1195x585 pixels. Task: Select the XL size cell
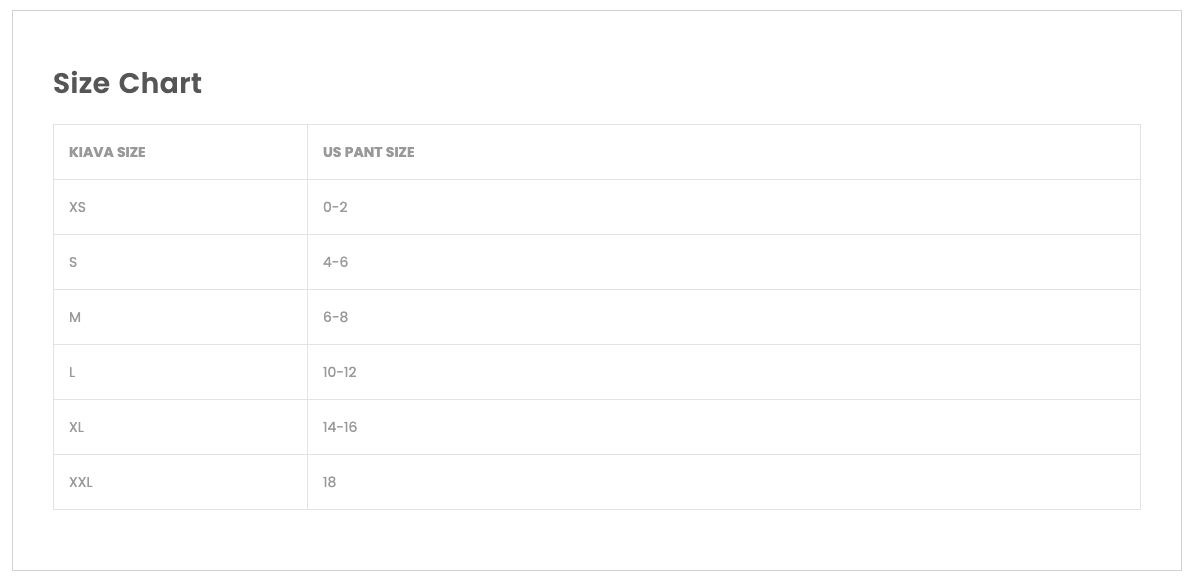[x=76, y=427]
